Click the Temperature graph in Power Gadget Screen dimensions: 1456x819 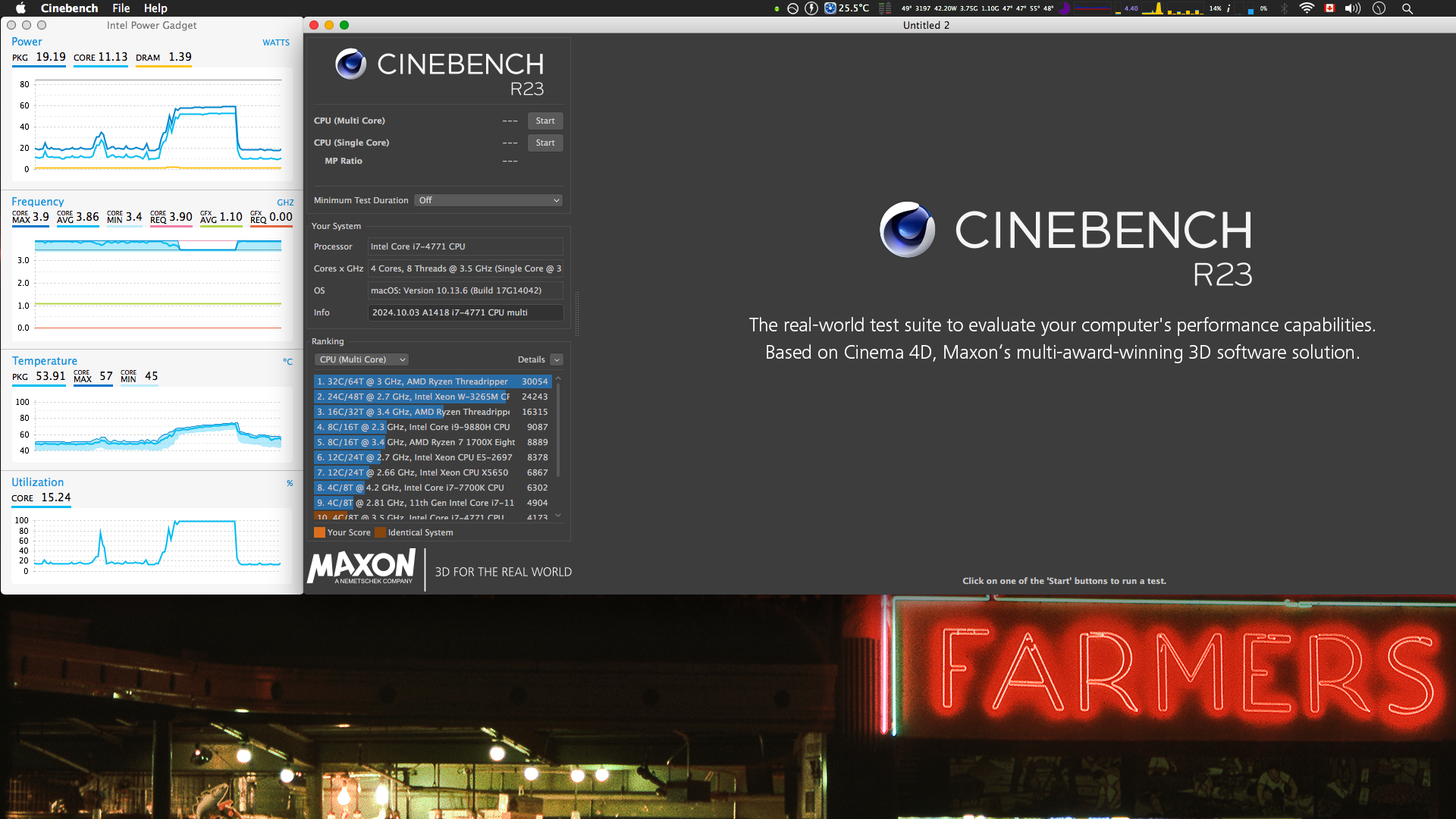[x=152, y=425]
